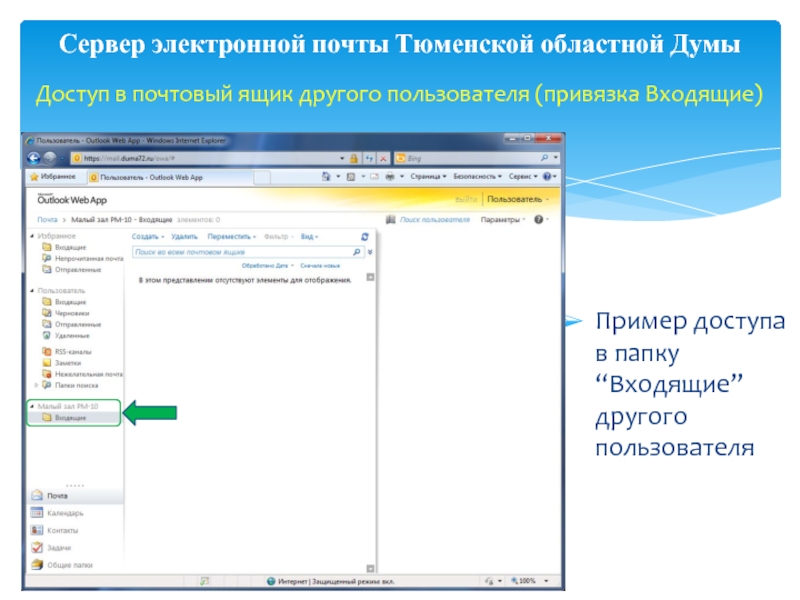Click the IE Home toolbar icon
The width and height of the screenshot is (800, 600).
coord(326,177)
